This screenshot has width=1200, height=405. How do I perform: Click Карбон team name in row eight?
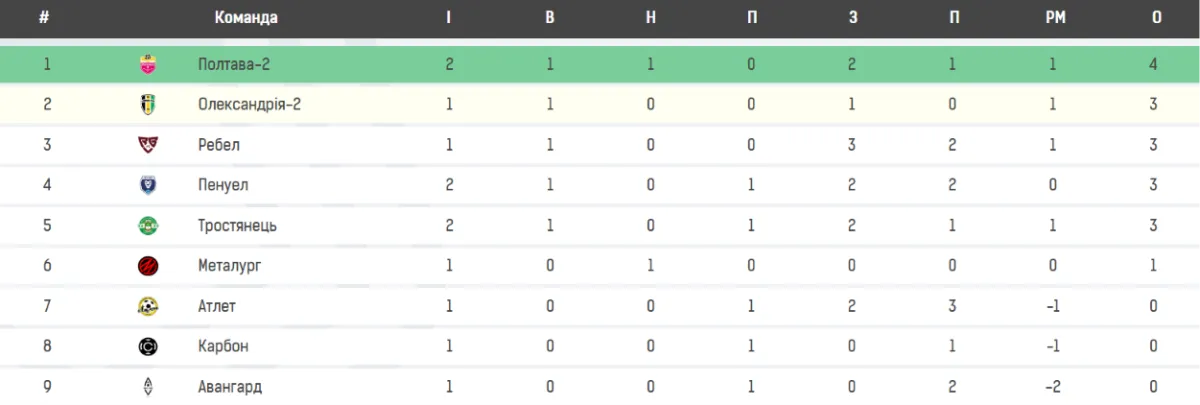(223, 346)
